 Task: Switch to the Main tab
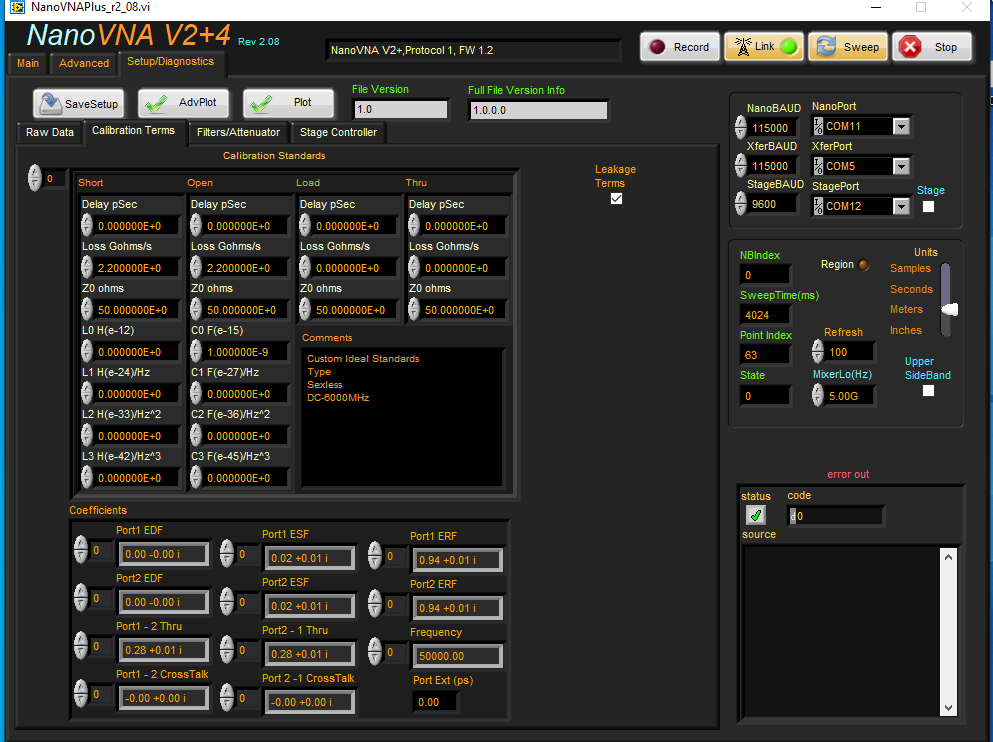pyautogui.click(x=28, y=63)
